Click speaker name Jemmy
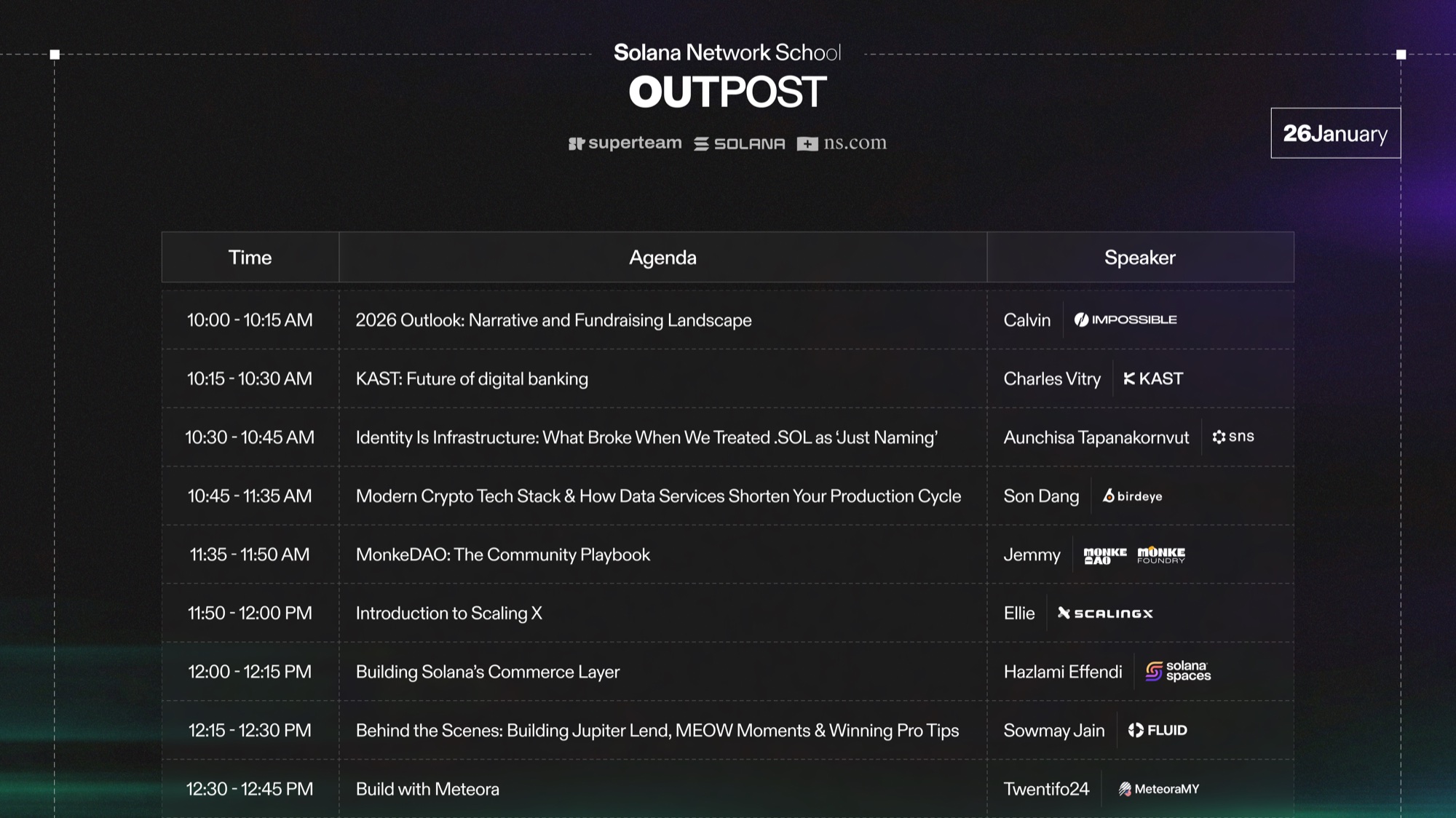This screenshot has height=818, width=1456. 1032,555
